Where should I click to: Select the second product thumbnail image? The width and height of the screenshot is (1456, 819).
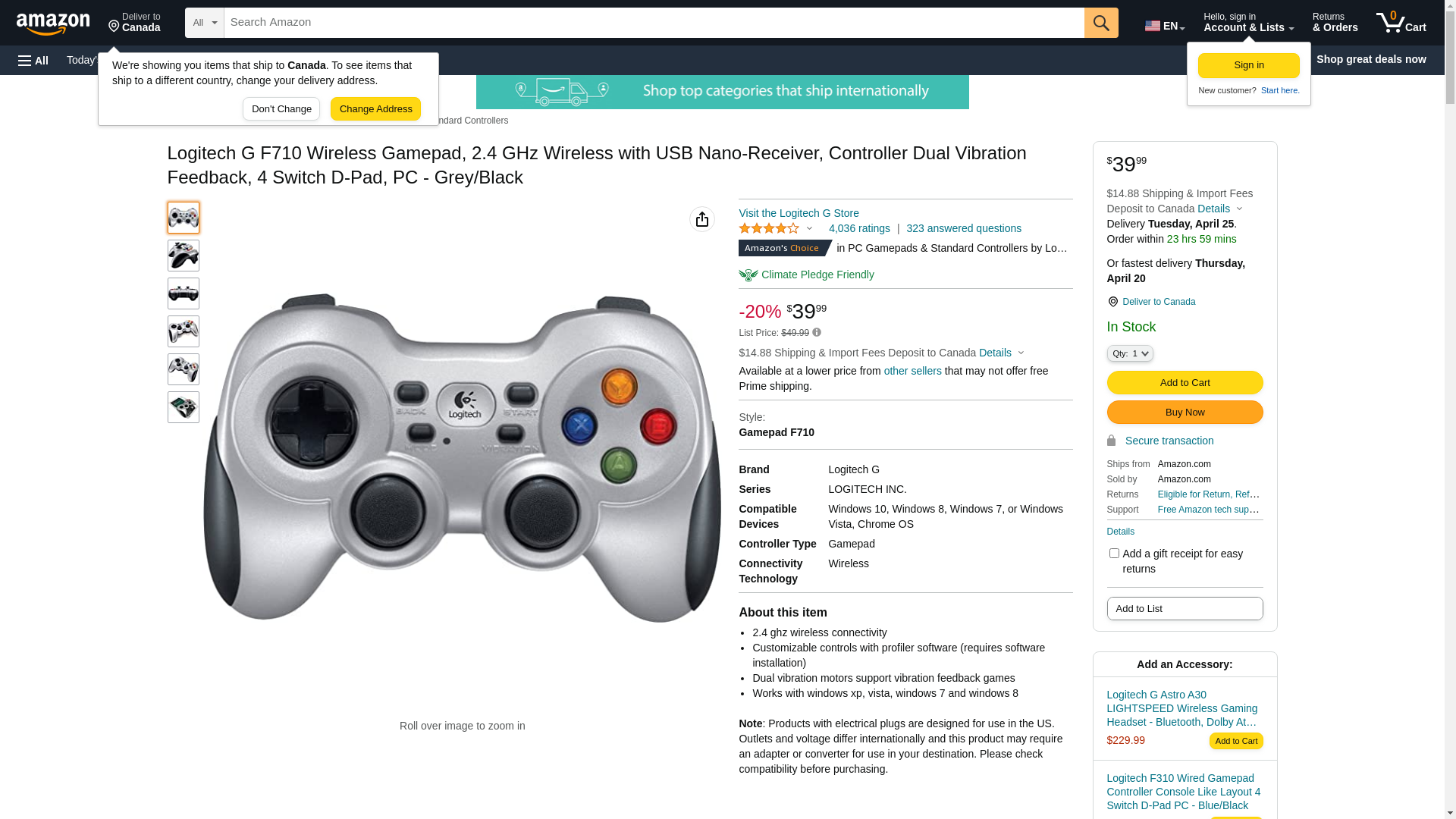coord(184,256)
